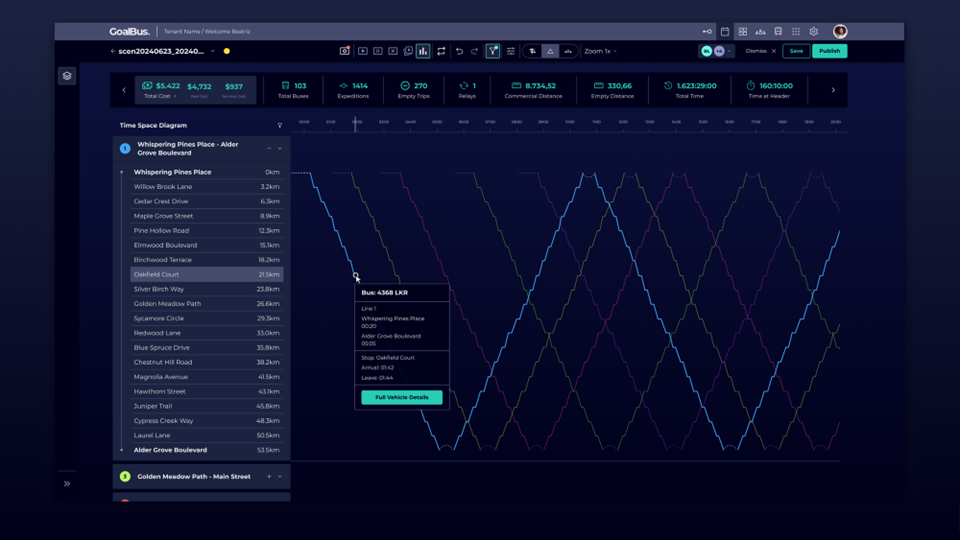Click the swap direction arrows icon
The height and width of the screenshot is (540, 960).
[441, 51]
